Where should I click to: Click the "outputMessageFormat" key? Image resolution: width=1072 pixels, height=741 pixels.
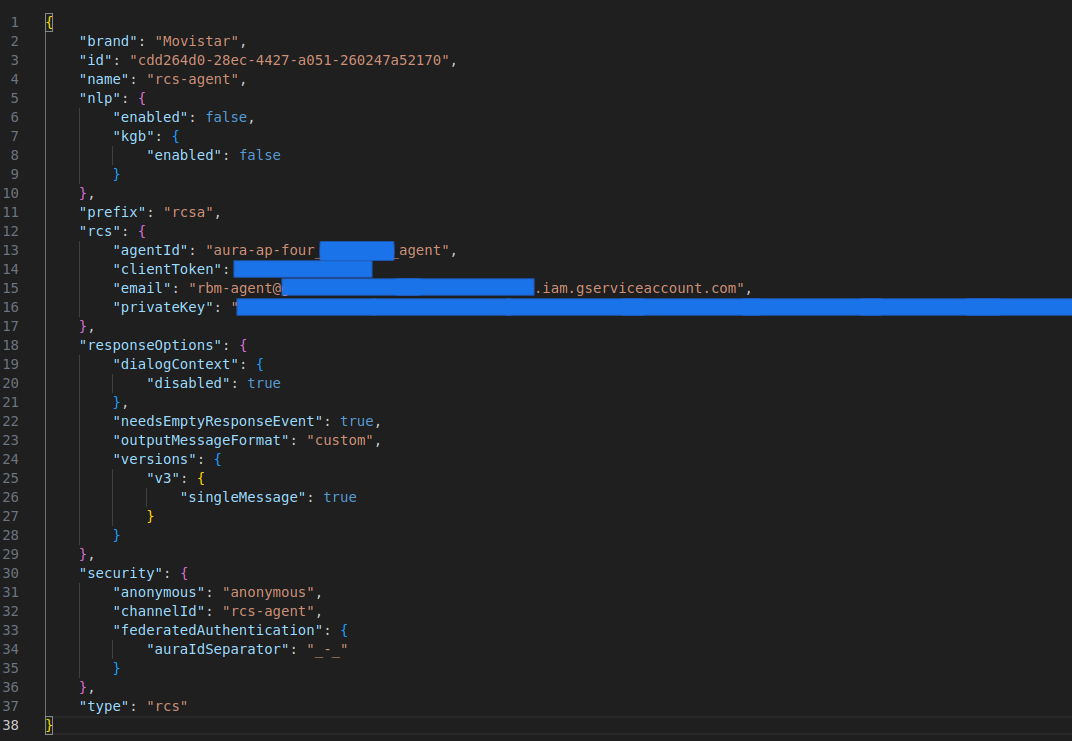200,441
